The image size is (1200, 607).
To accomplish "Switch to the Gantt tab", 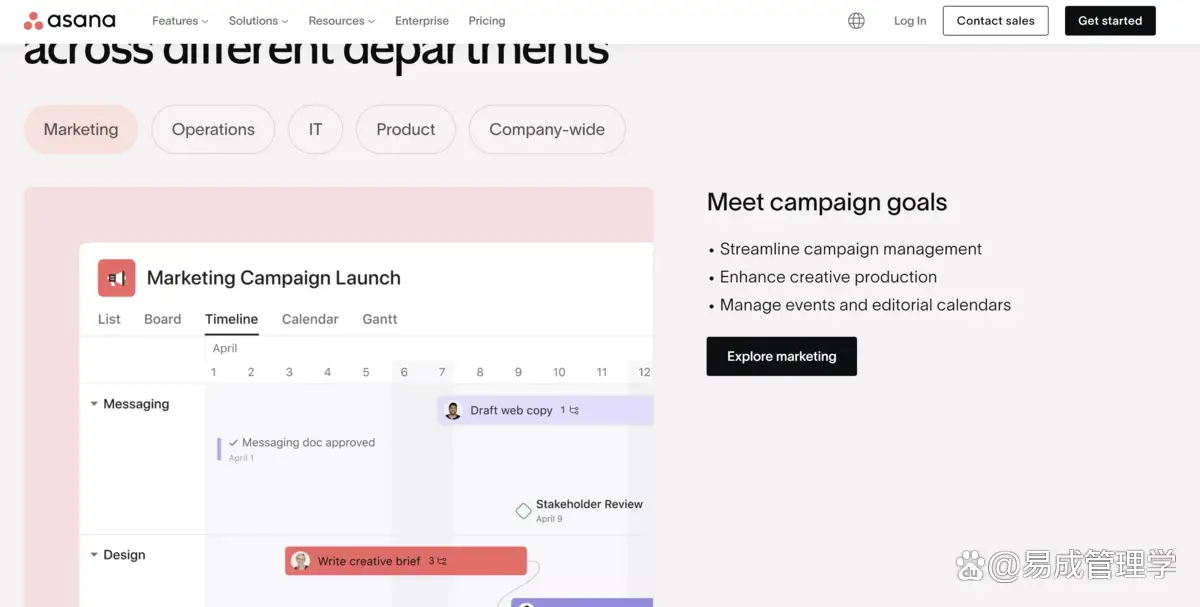I will pos(380,319).
